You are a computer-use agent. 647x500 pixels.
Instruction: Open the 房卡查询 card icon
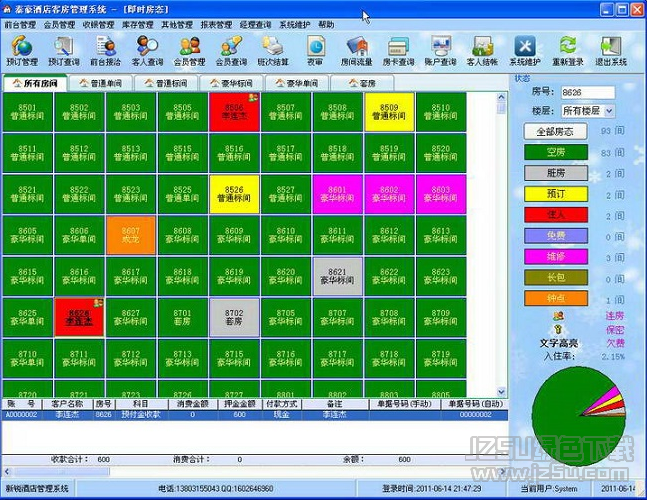[x=398, y=51]
